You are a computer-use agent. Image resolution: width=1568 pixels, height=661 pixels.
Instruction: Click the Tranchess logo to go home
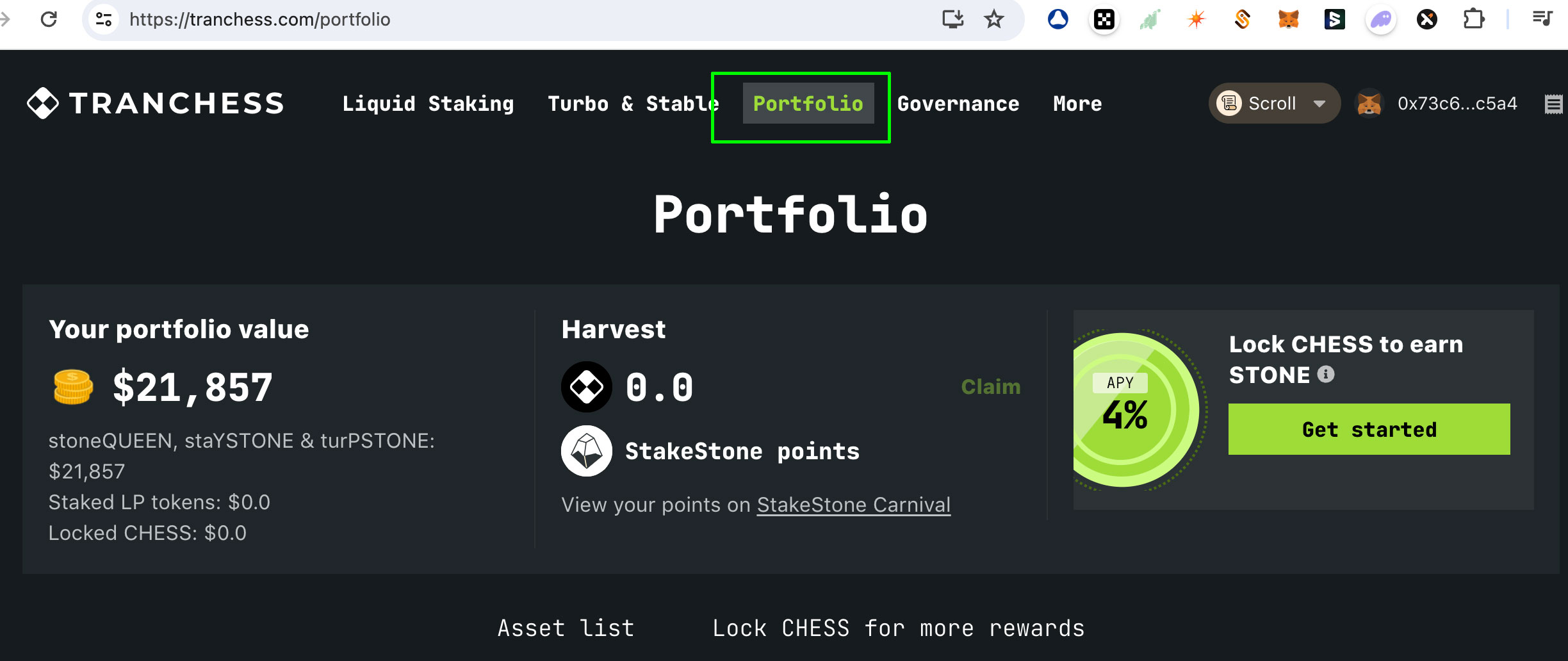click(156, 103)
